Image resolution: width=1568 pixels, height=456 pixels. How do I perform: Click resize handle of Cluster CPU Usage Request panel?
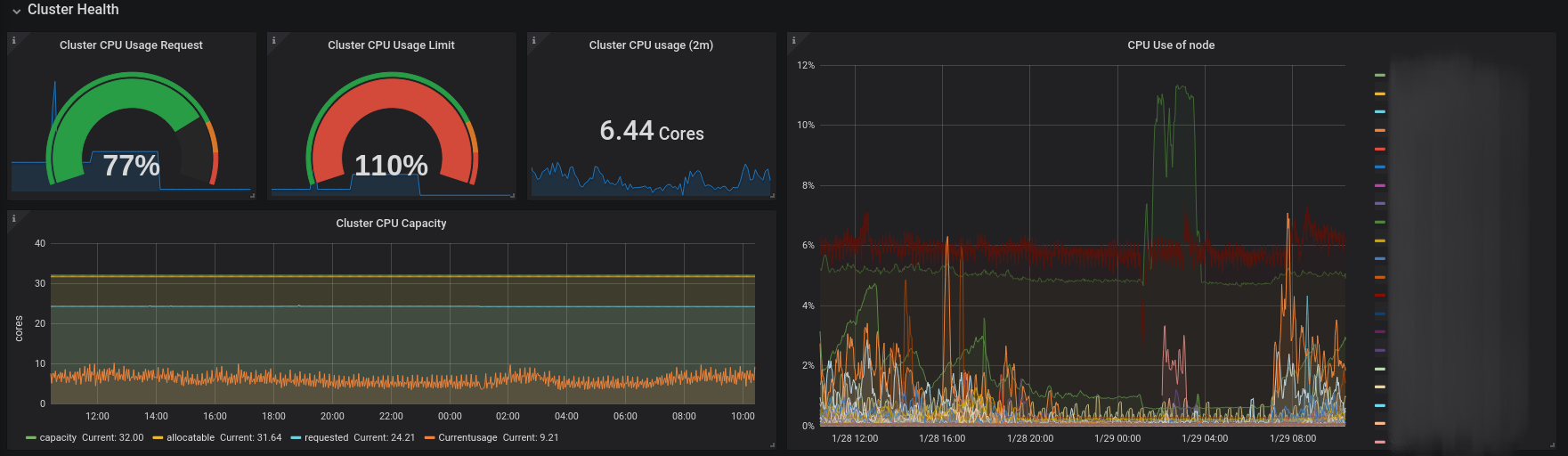click(x=252, y=195)
